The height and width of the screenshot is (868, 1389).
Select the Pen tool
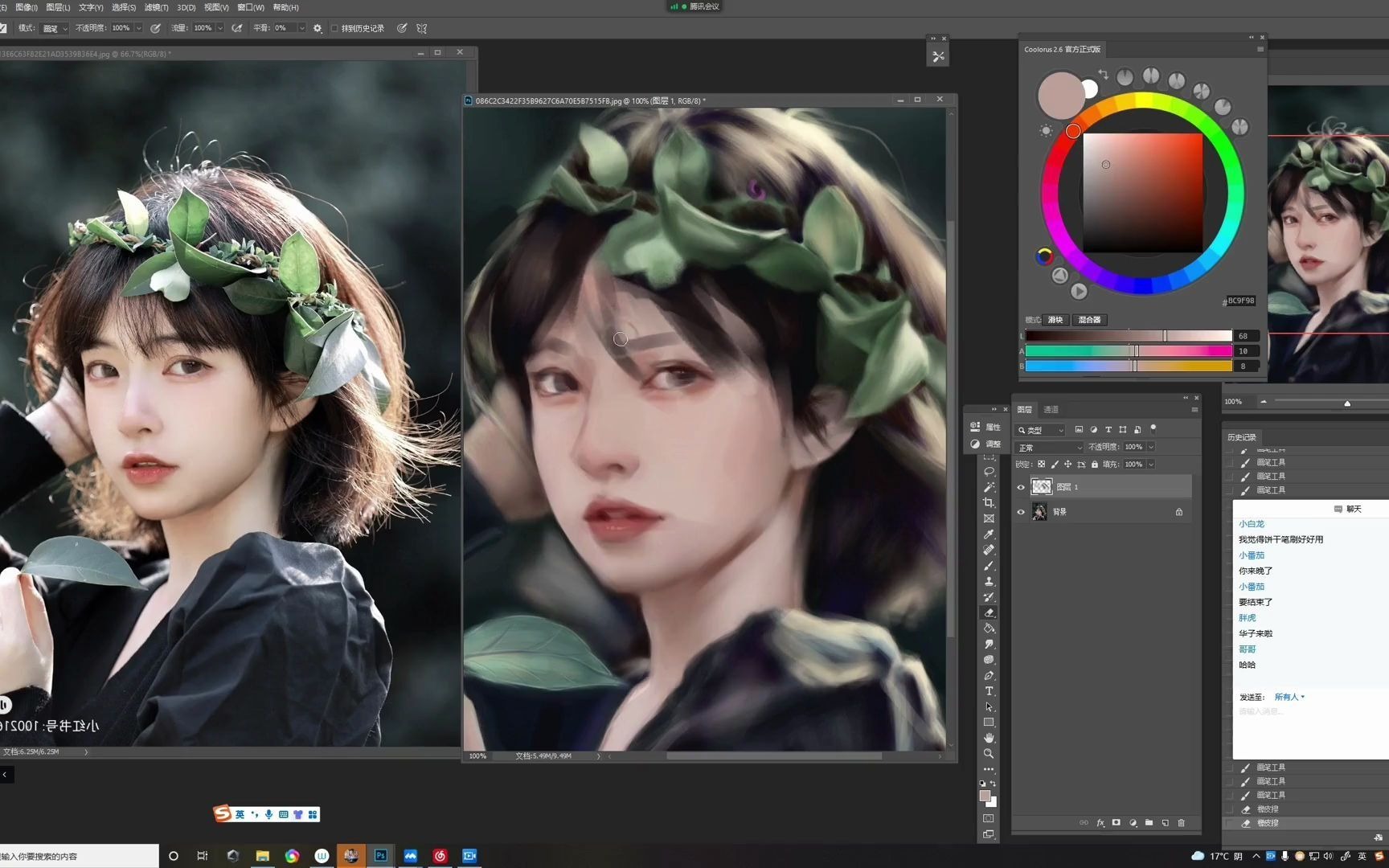pyautogui.click(x=989, y=675)
